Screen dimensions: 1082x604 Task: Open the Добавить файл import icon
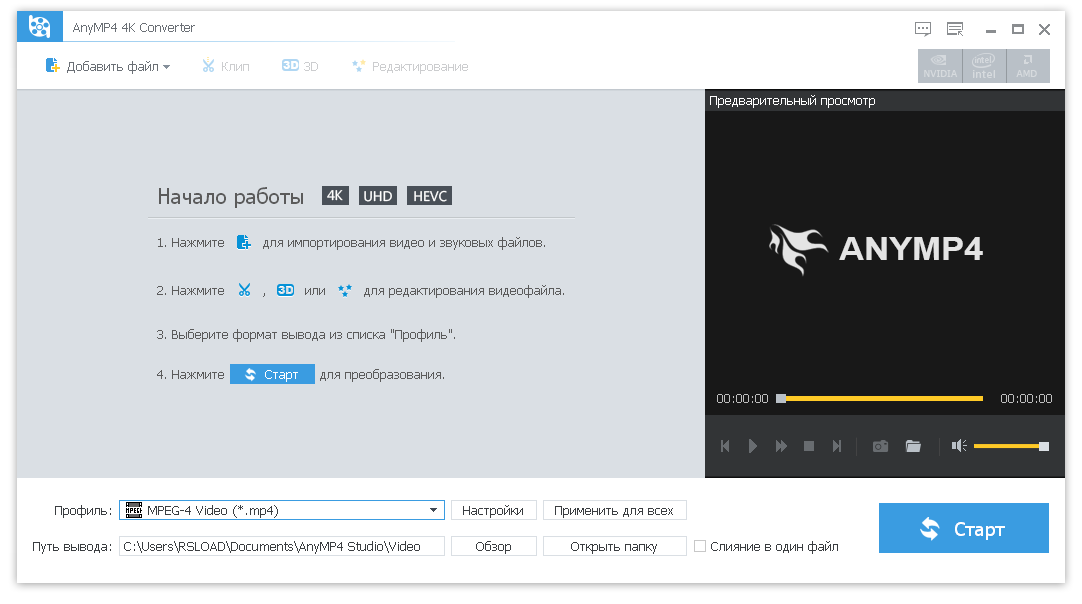pyautogui.click(x=52, y=65)
